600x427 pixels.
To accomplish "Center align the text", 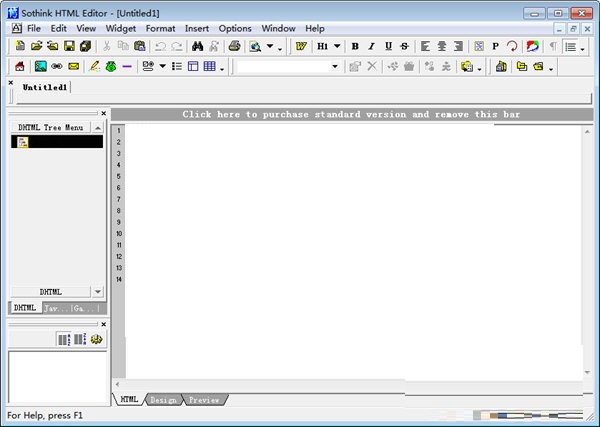I will pos(442,46).
